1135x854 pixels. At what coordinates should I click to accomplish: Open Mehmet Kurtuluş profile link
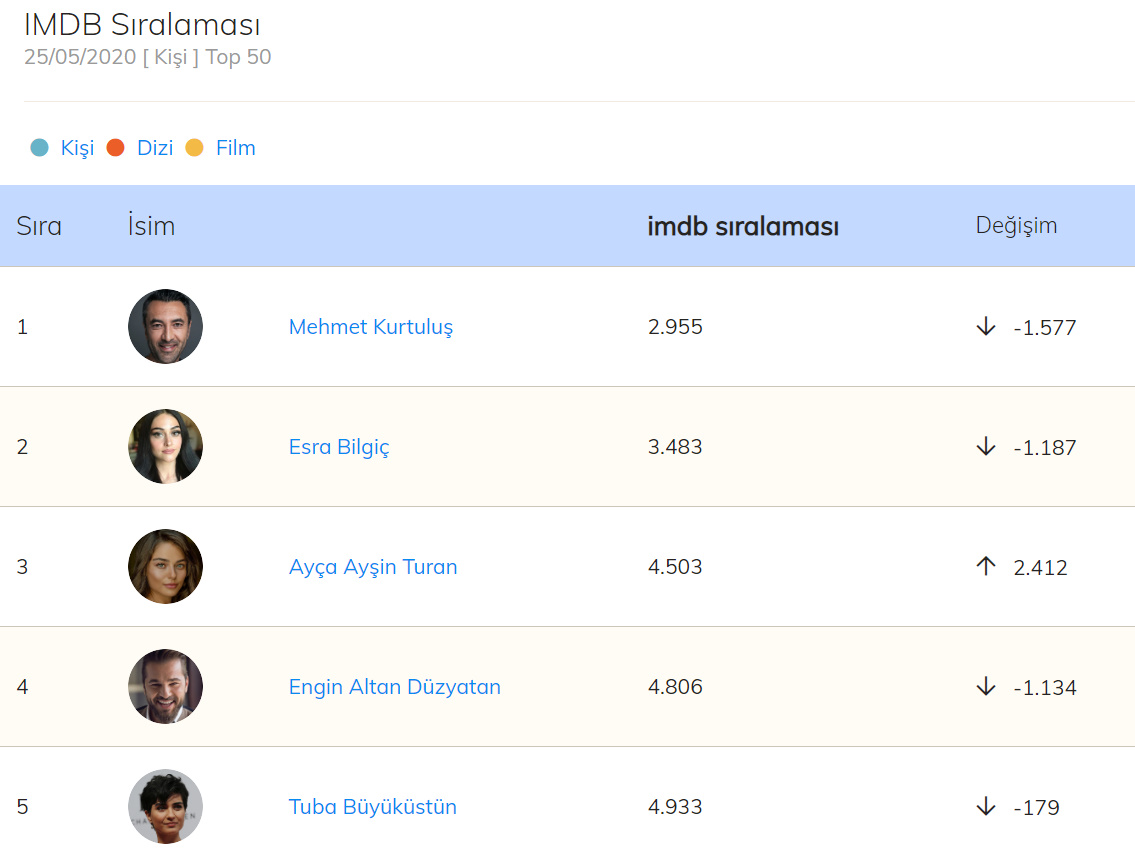[x=370, y=327]
